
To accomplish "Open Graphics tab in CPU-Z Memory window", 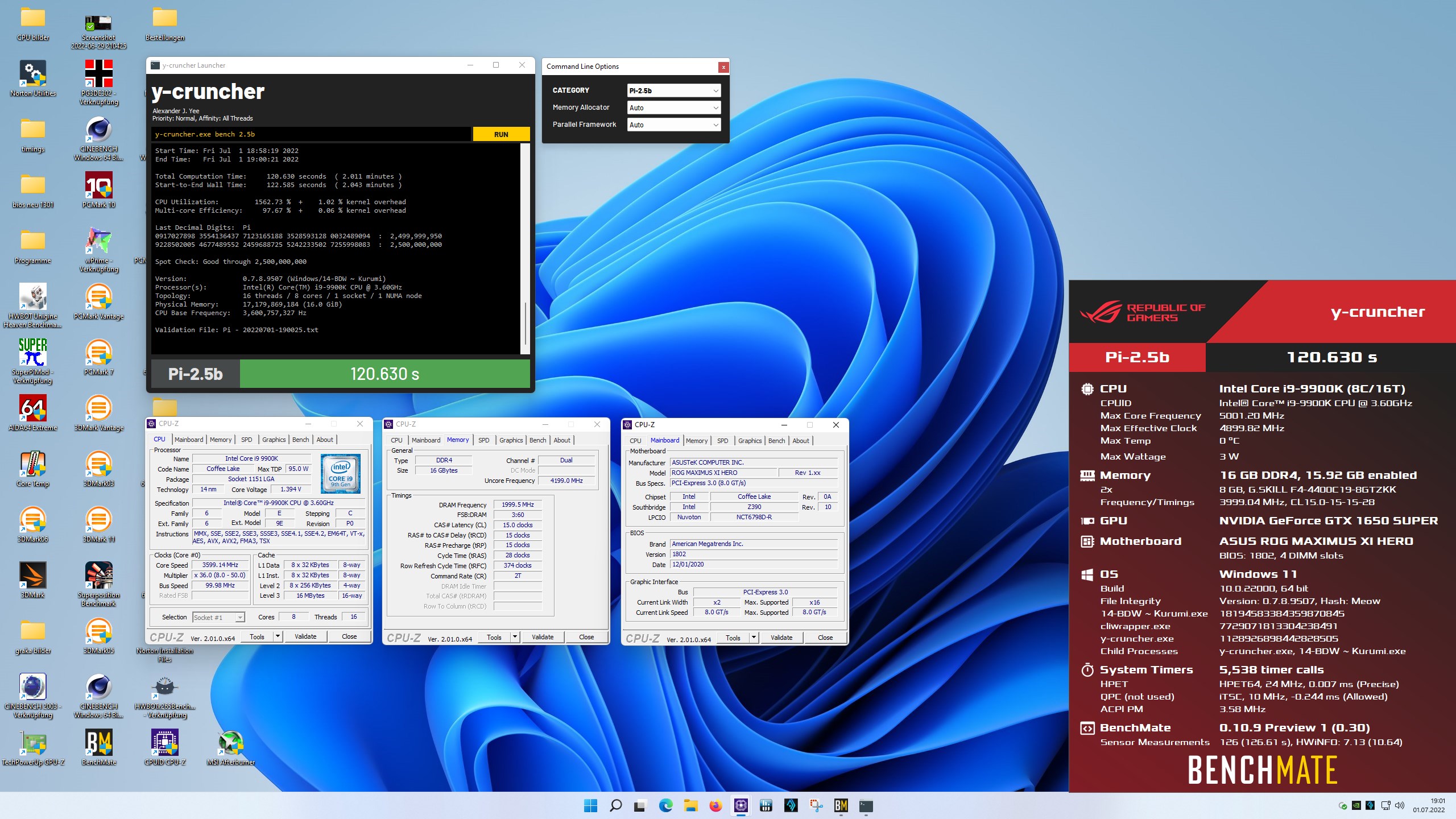I will click(x=511, y=440).
